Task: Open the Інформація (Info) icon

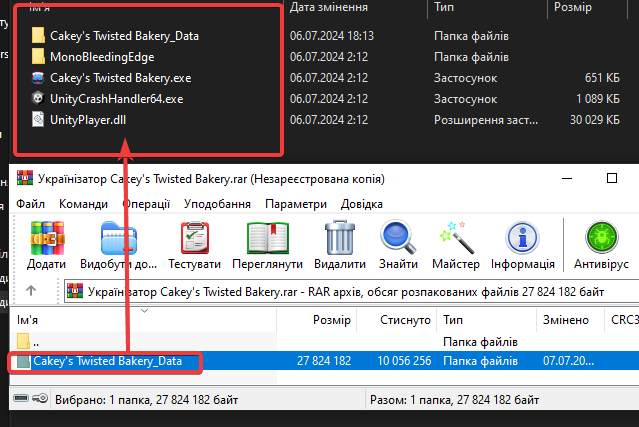Action: click(522, 238)
